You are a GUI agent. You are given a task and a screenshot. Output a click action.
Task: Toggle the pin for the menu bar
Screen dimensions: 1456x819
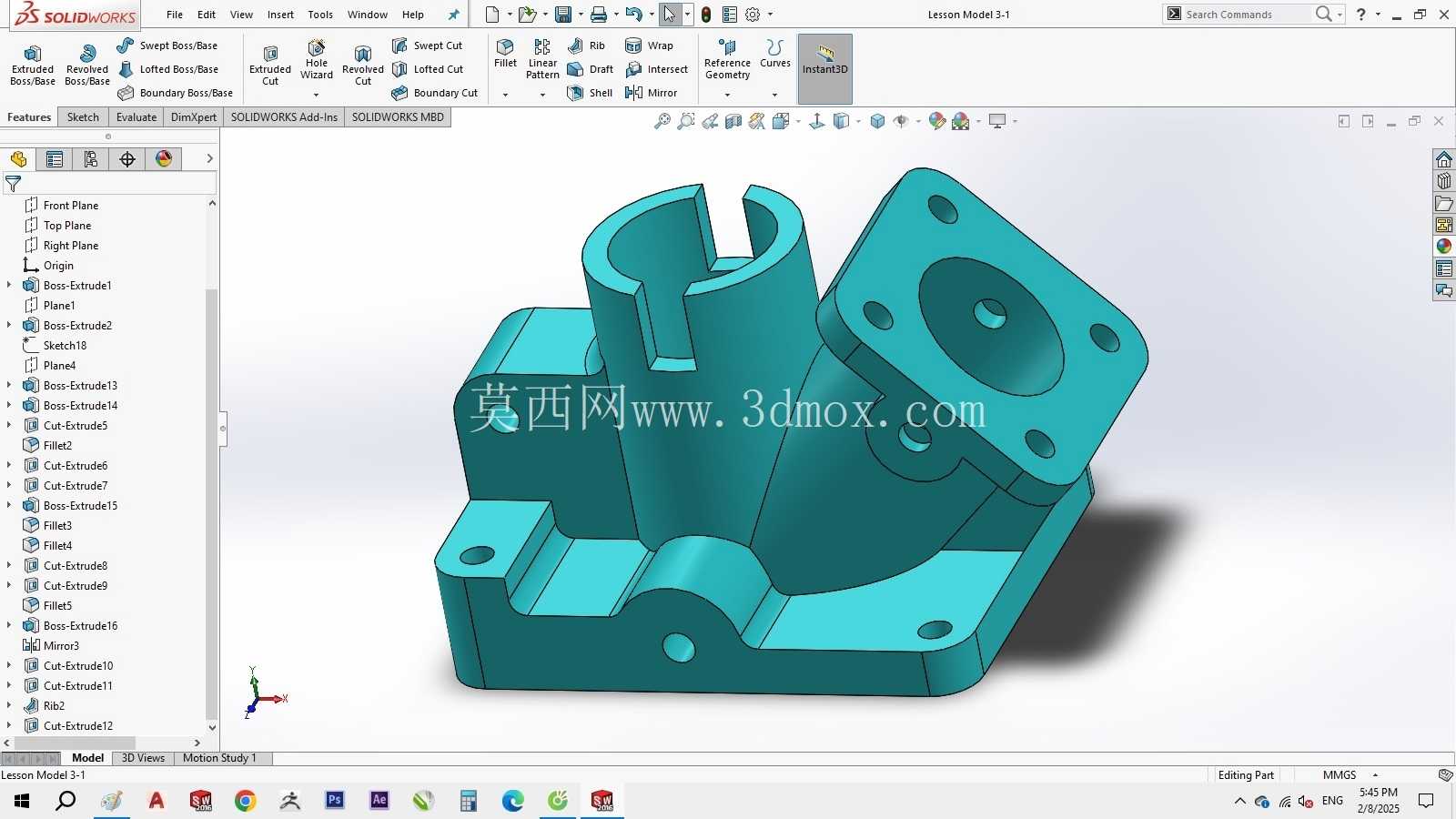click(x=454, y=15)
